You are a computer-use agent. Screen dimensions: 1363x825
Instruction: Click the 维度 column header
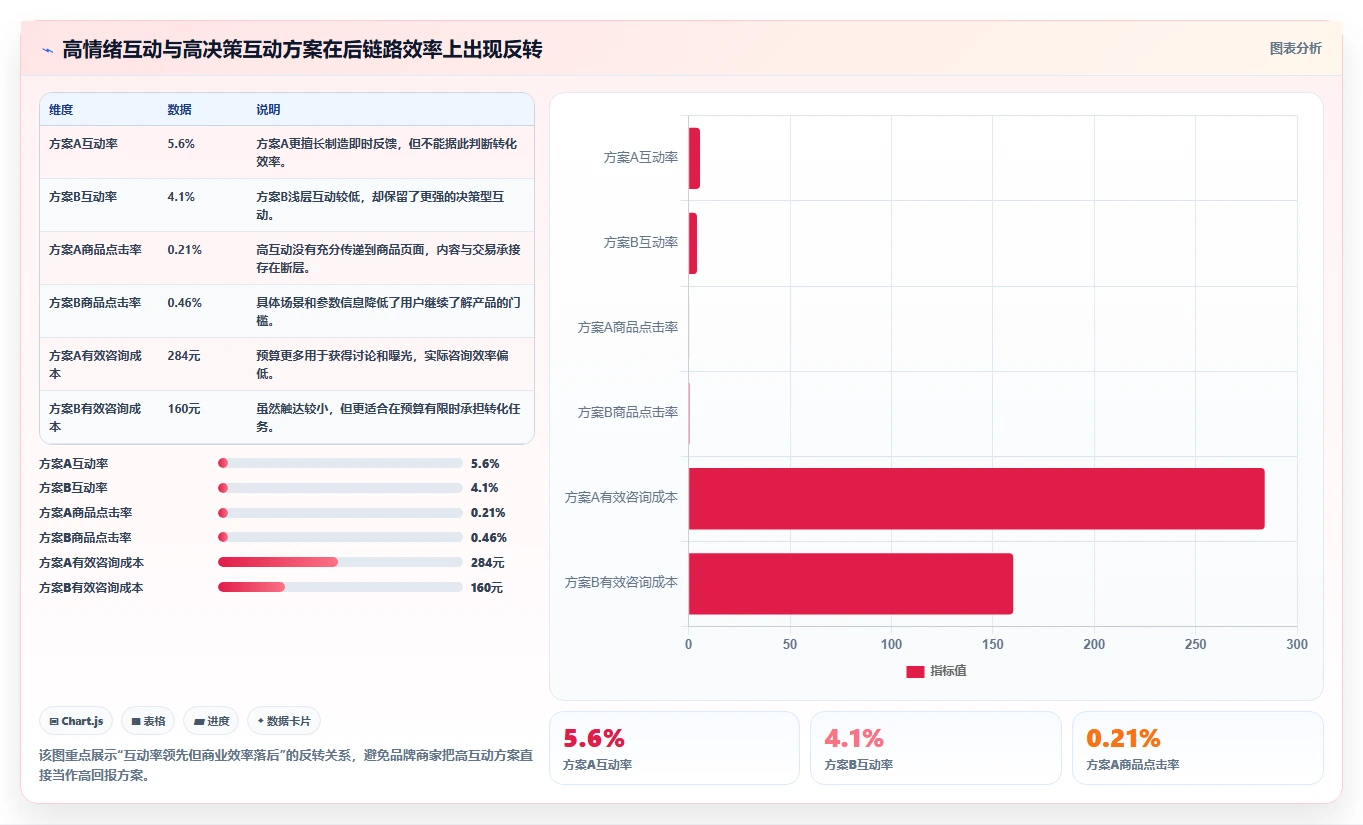[x=61, y=110]
